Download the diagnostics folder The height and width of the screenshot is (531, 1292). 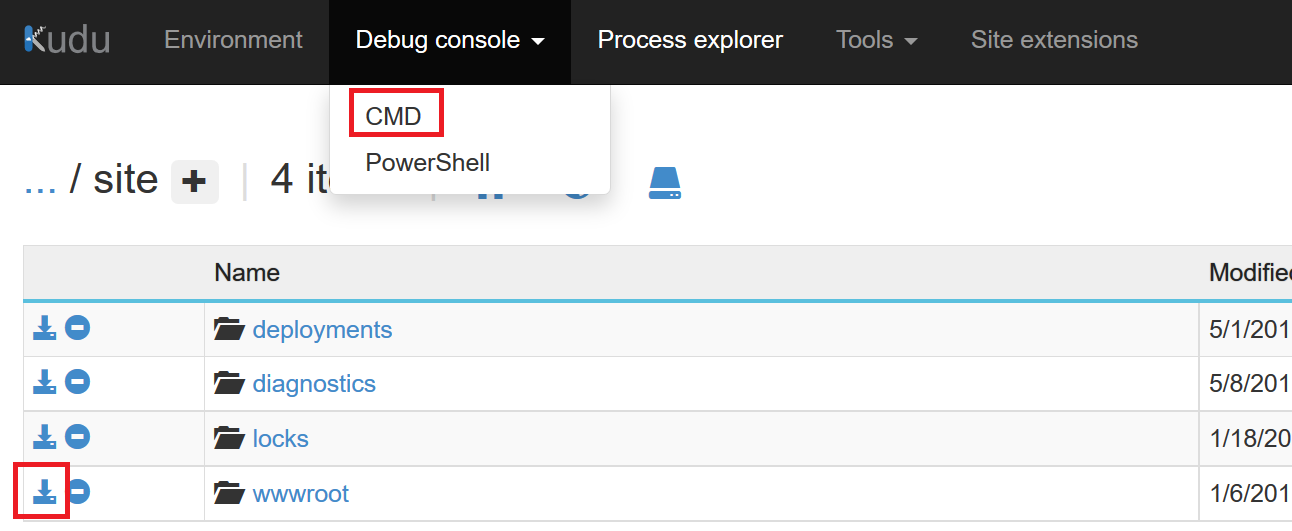pyautogui.click(x=44, y=382)
